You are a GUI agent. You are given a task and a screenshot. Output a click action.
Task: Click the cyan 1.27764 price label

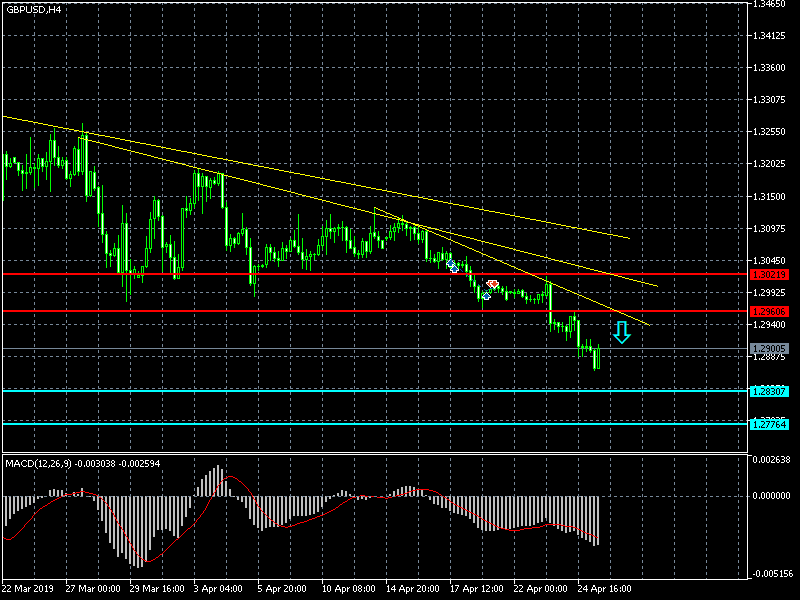[x=769, y=425]
